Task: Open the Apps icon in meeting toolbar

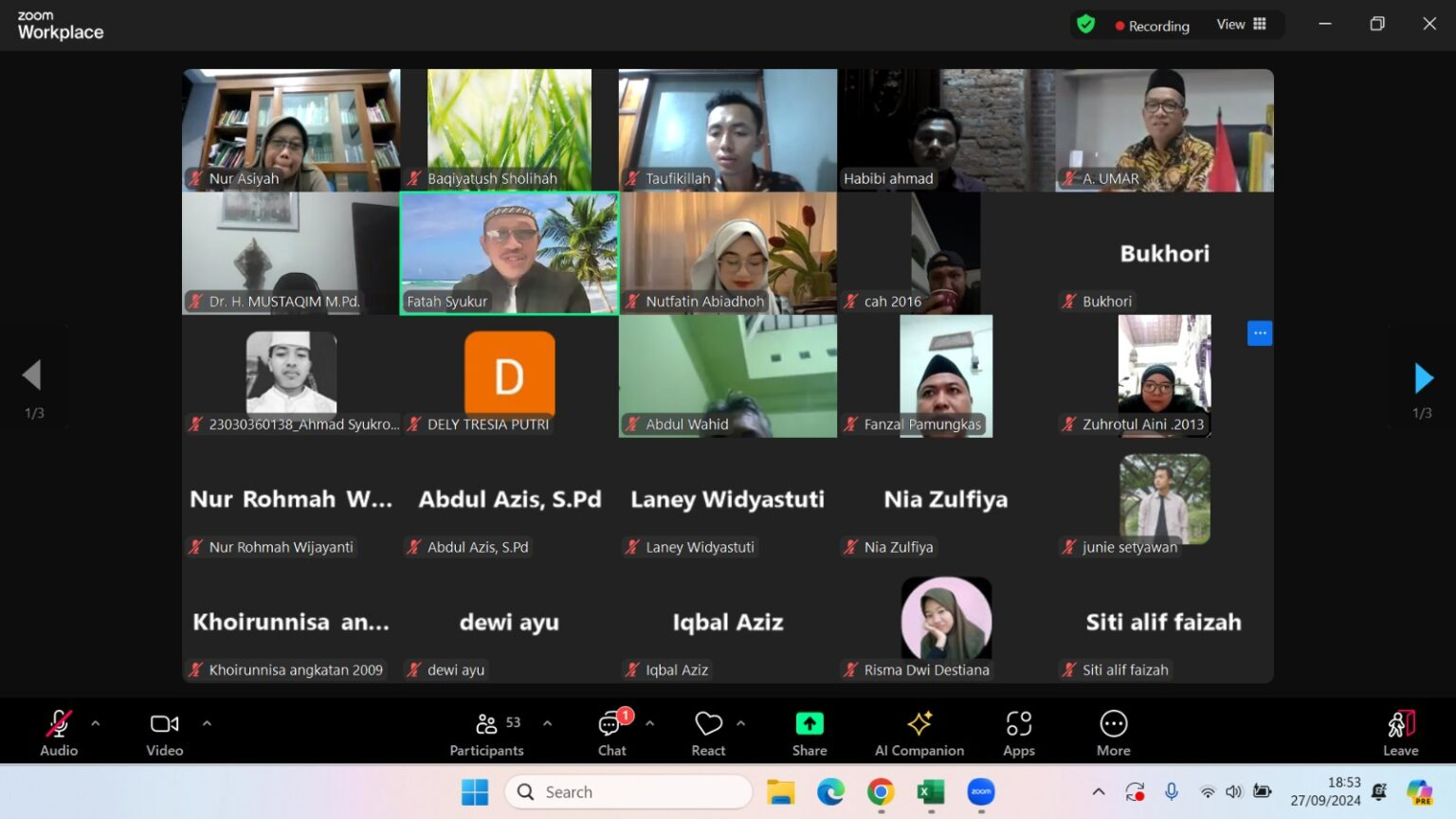Action: point(1019,723)
